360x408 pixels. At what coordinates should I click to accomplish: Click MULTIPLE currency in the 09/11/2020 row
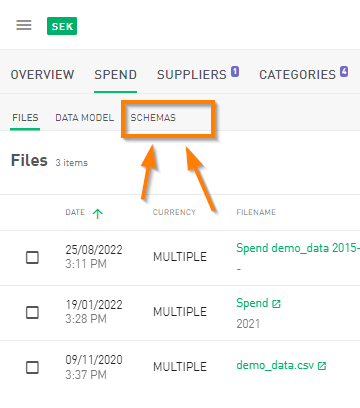point(180,367)
